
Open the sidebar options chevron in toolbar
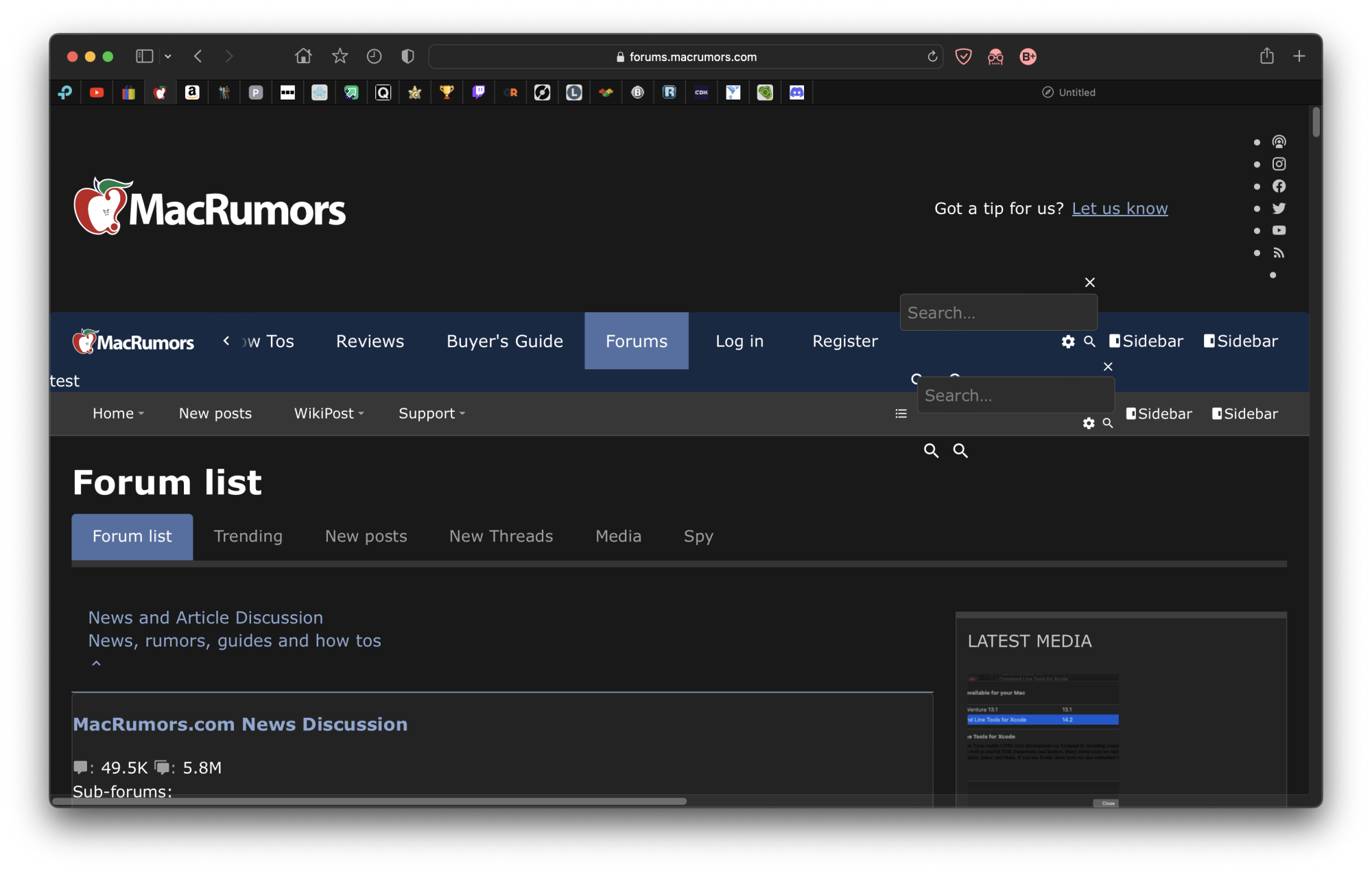(168, 56)
